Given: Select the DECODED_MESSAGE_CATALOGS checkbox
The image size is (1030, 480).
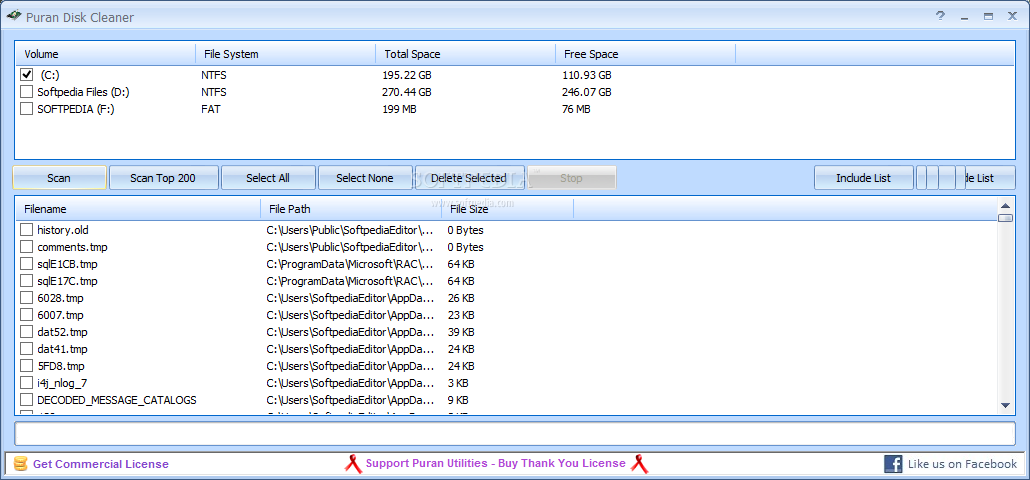Looking at the screenshot, I should (26, 400).
